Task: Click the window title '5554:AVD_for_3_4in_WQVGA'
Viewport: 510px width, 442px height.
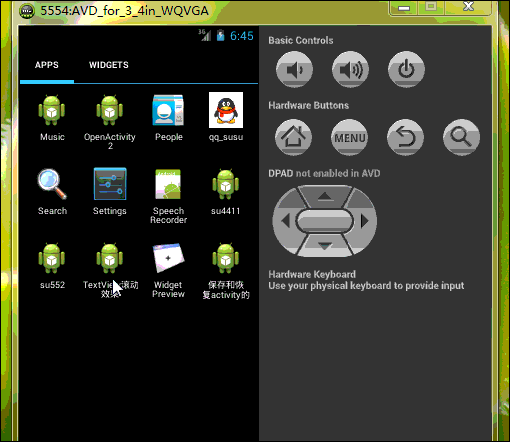Action: [x=124, y=11]
